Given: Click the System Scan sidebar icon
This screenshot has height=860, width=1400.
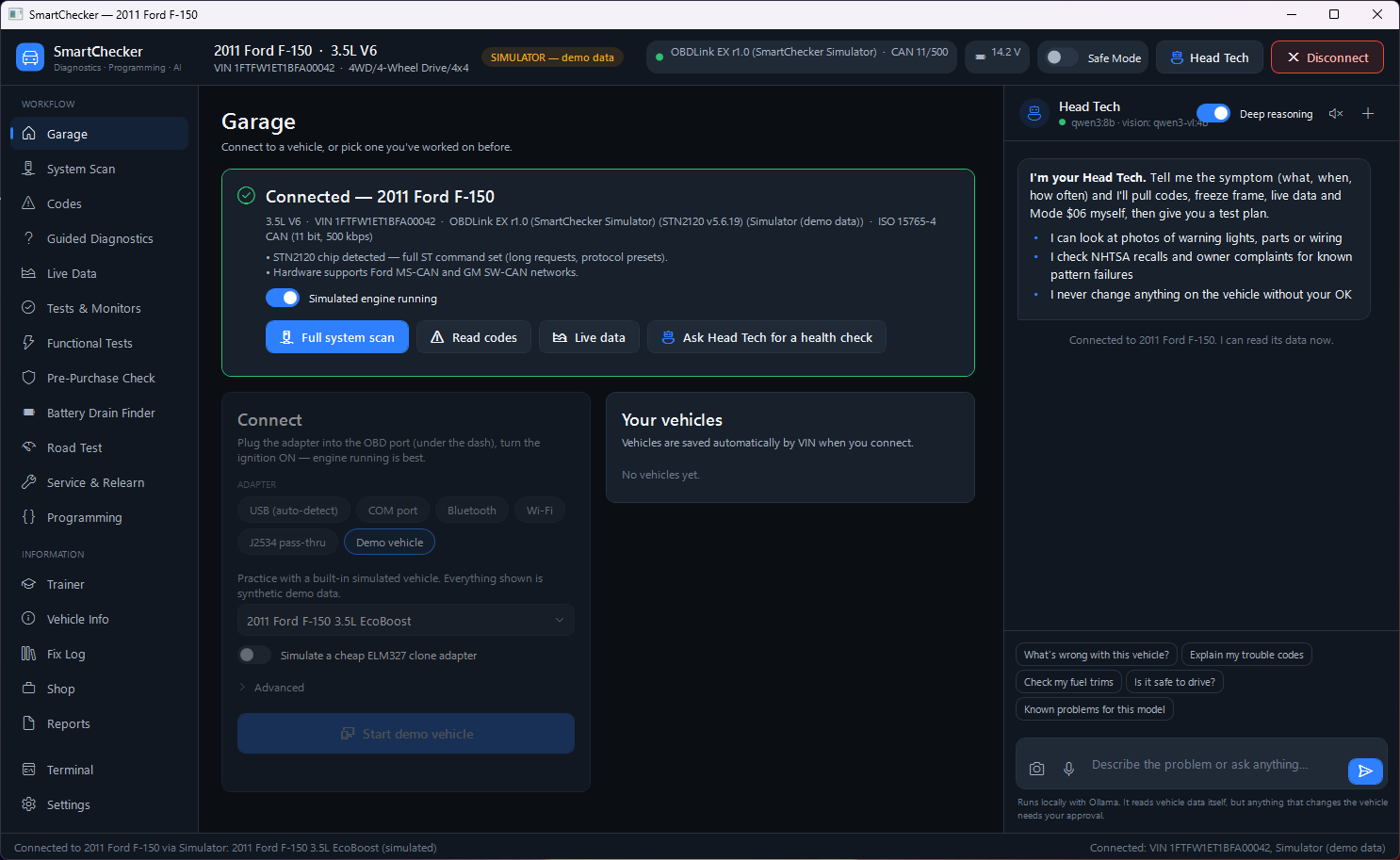Looking at the screenshot, I should [x=28, y=169].
